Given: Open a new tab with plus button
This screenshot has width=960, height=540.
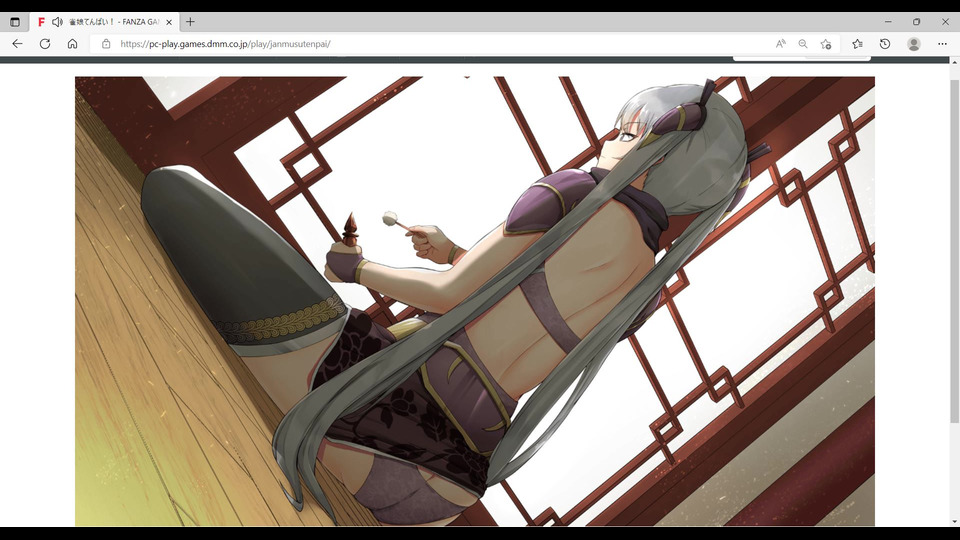Looking at the screenshot, I should point(190,22).
